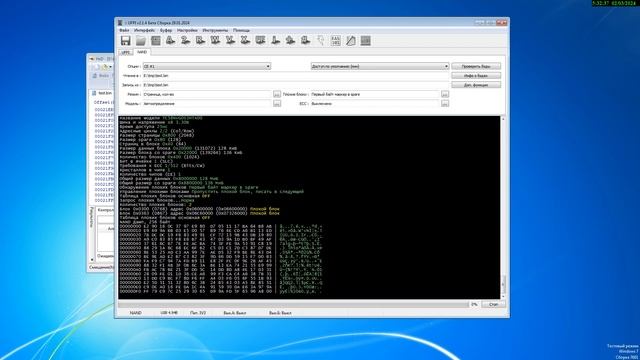Screen dimensions: 640x360
Task: Open the Буфер menu
Action: pos(166,30)
